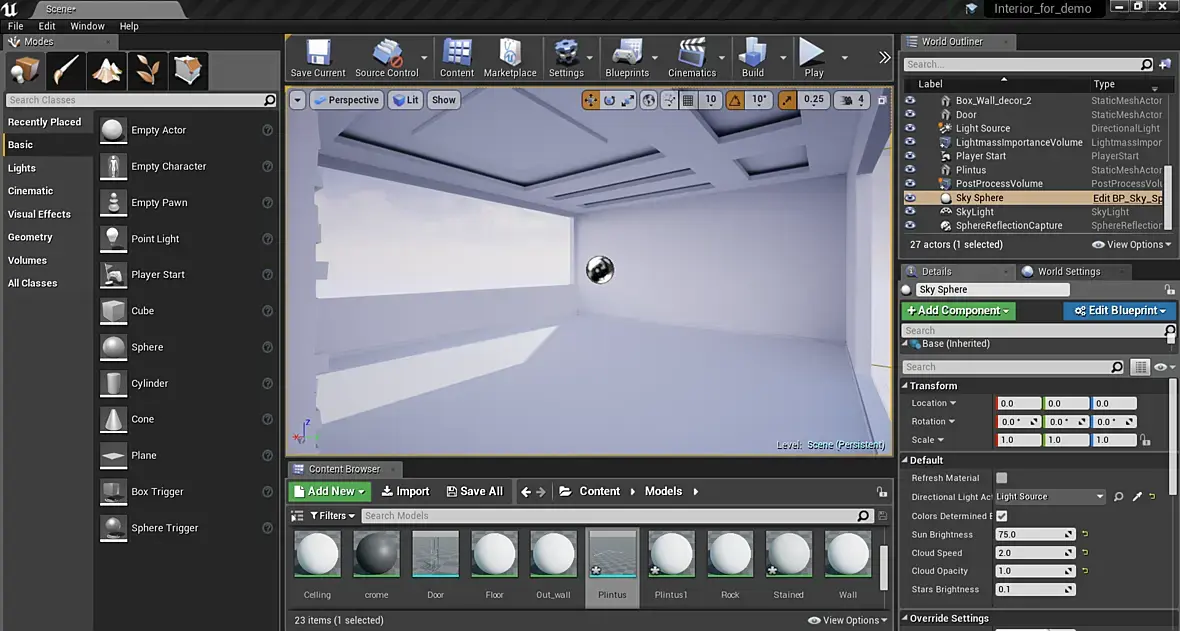
Task: Click the camera speed icon in viewport
Action: click(x=847, y=100)
